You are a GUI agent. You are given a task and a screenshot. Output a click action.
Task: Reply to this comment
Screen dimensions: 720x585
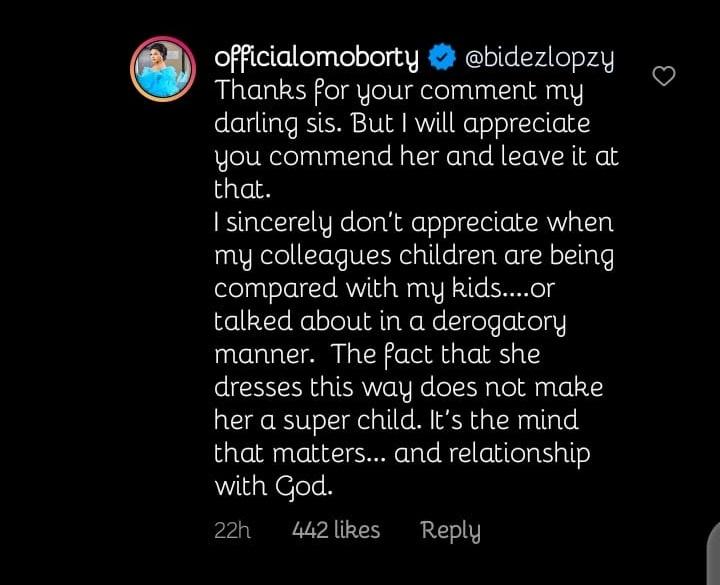click(x=450, y=531)
